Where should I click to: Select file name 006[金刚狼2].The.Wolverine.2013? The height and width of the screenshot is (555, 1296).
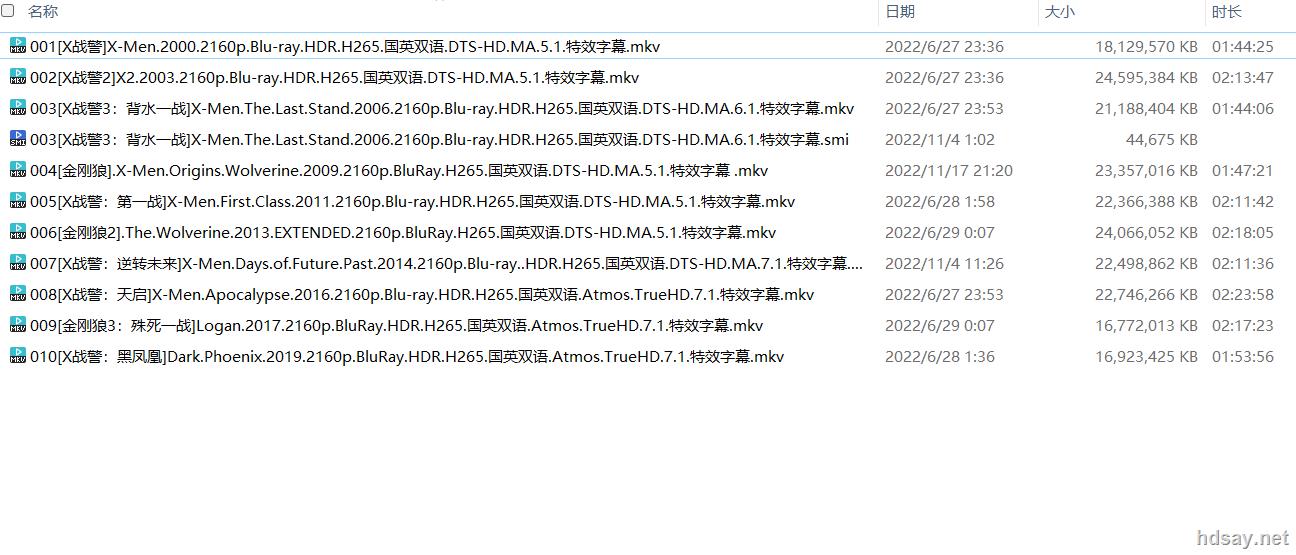coord(403,233)
